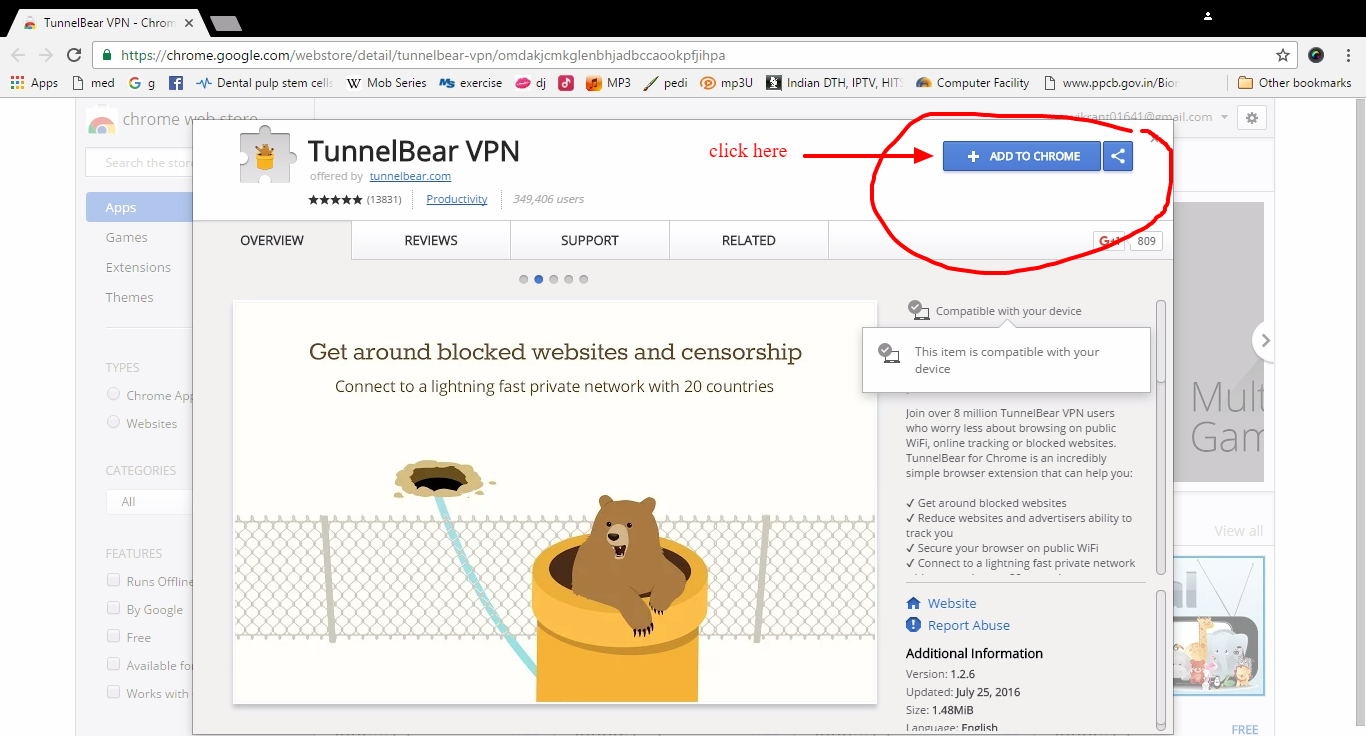Open the music-note bookmark icon after 'dj'

tap(566, 83)
